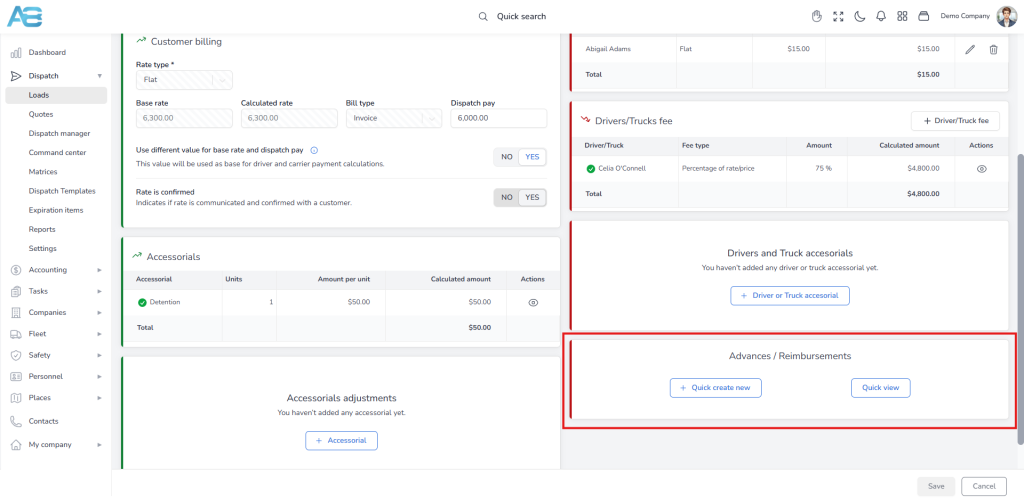Image resolution: width=1024 pixels, height=503 pixels.
Task: View Celia O'Connell fee eye icon
Action: point(981,169)
